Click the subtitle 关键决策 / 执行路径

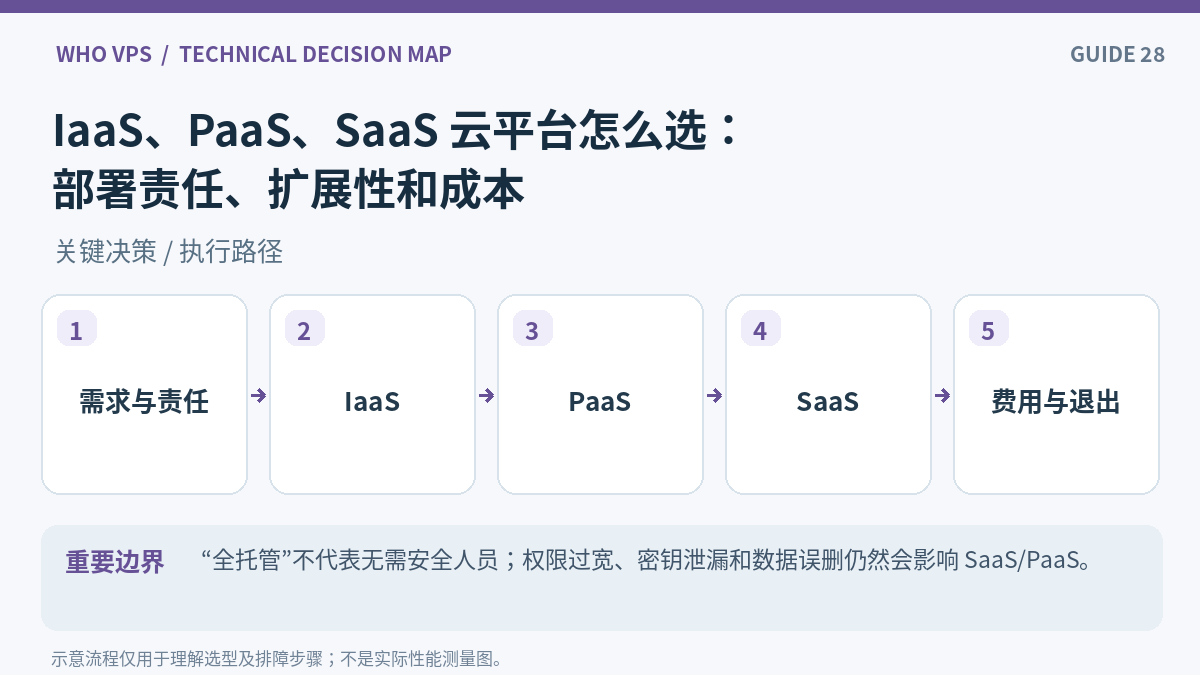coord(169,251)
